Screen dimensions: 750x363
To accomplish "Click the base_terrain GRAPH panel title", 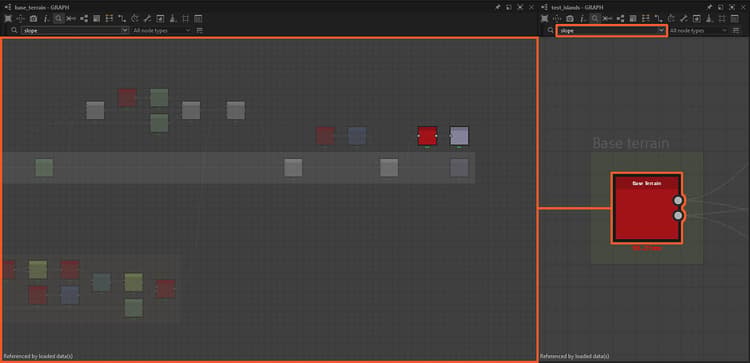I will coord(42,7).
